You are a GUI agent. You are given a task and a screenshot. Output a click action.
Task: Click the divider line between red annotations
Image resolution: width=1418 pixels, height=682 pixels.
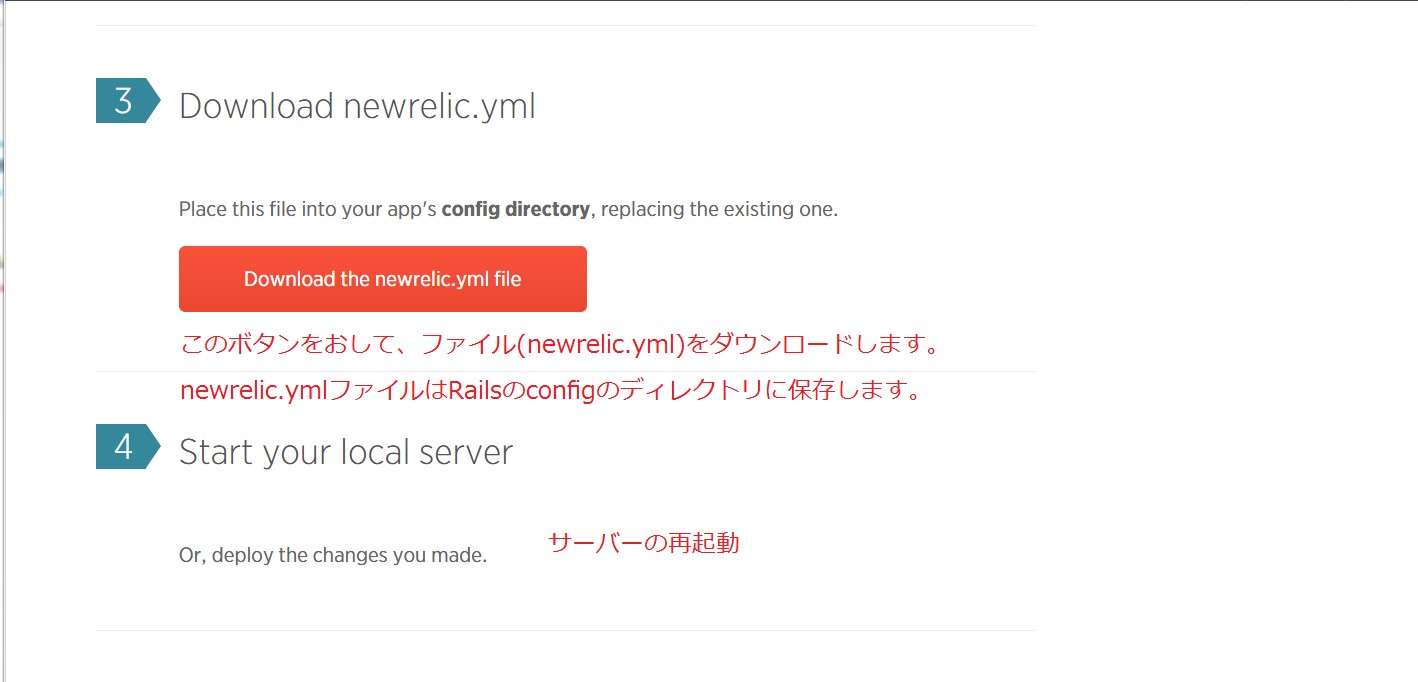coord(1000,371)
